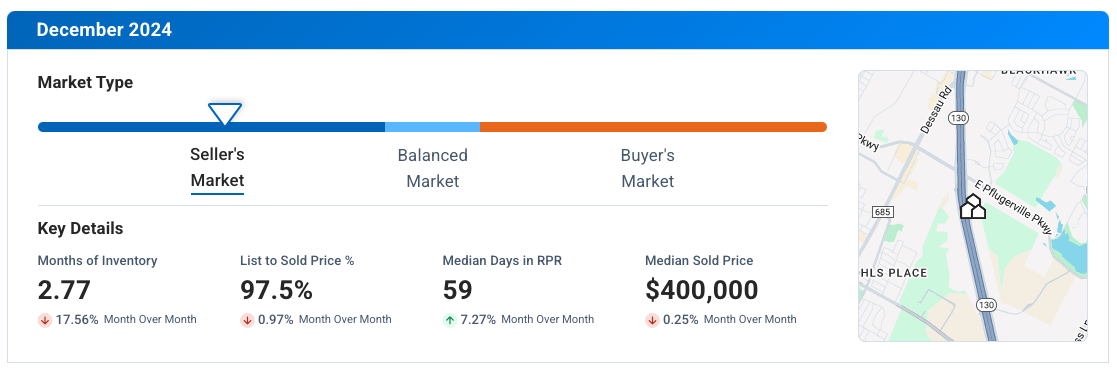Screen dimensions: 1117x370
Task: Click the market type triangle indicator
Action: pyautogui.click(x=224, y=114)
